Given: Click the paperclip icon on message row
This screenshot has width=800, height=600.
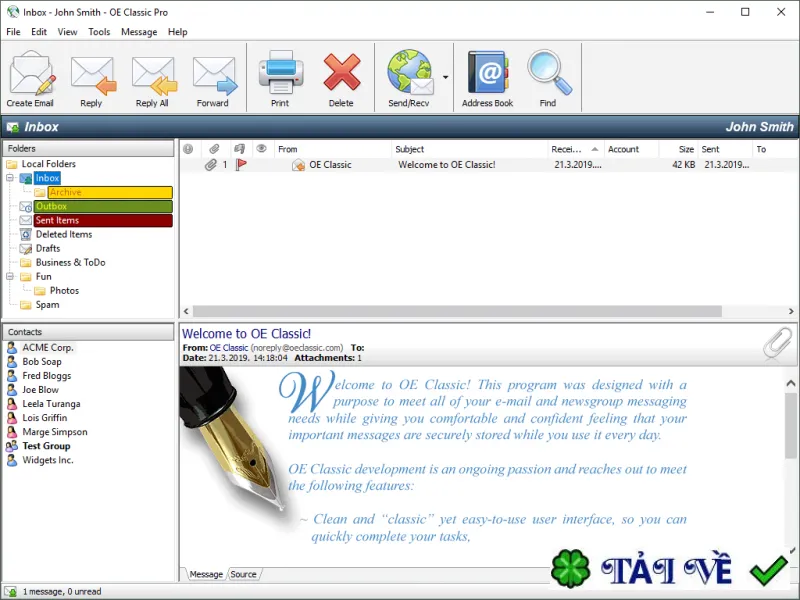Looking at the screenshot, I should click(211, 164).
